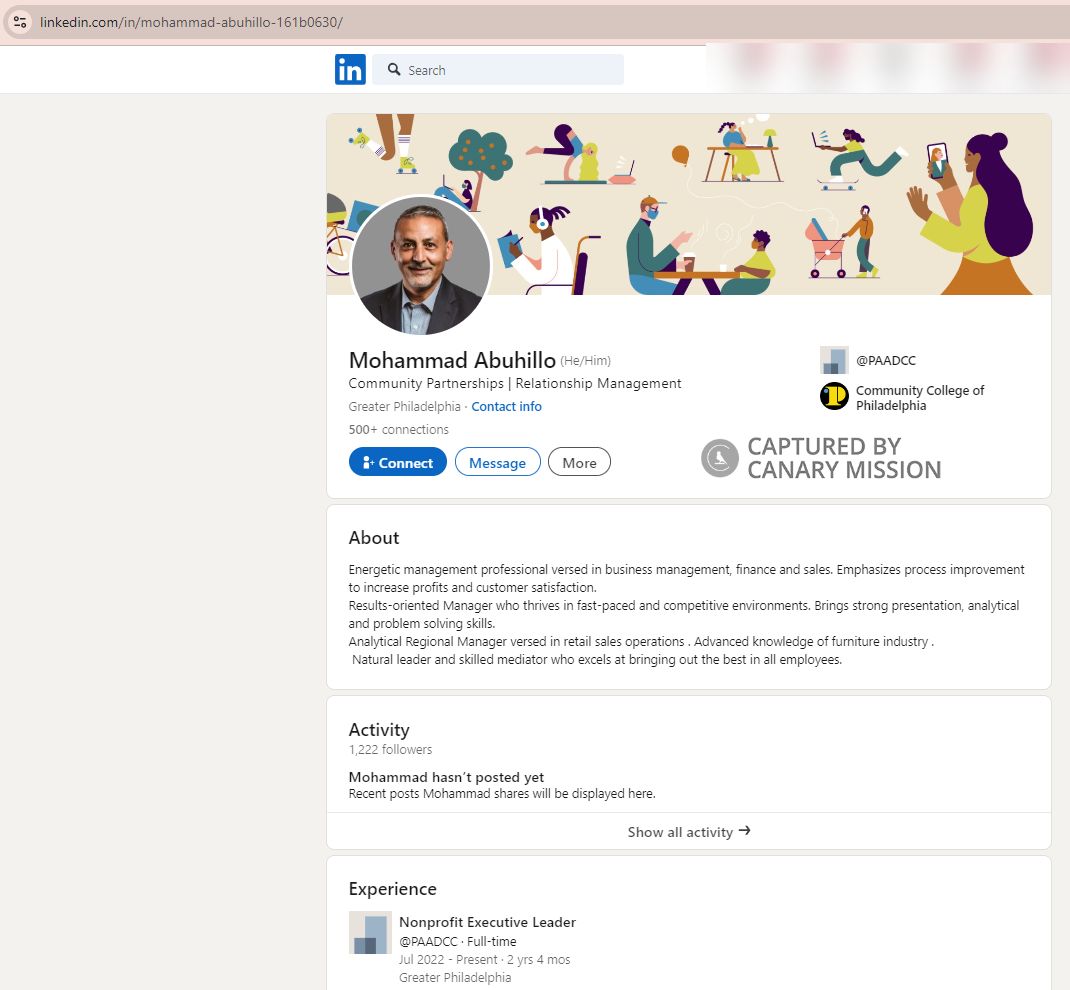Click the profile banner cover image
The image size is (1070, 990).
click(x=760, y=200)
